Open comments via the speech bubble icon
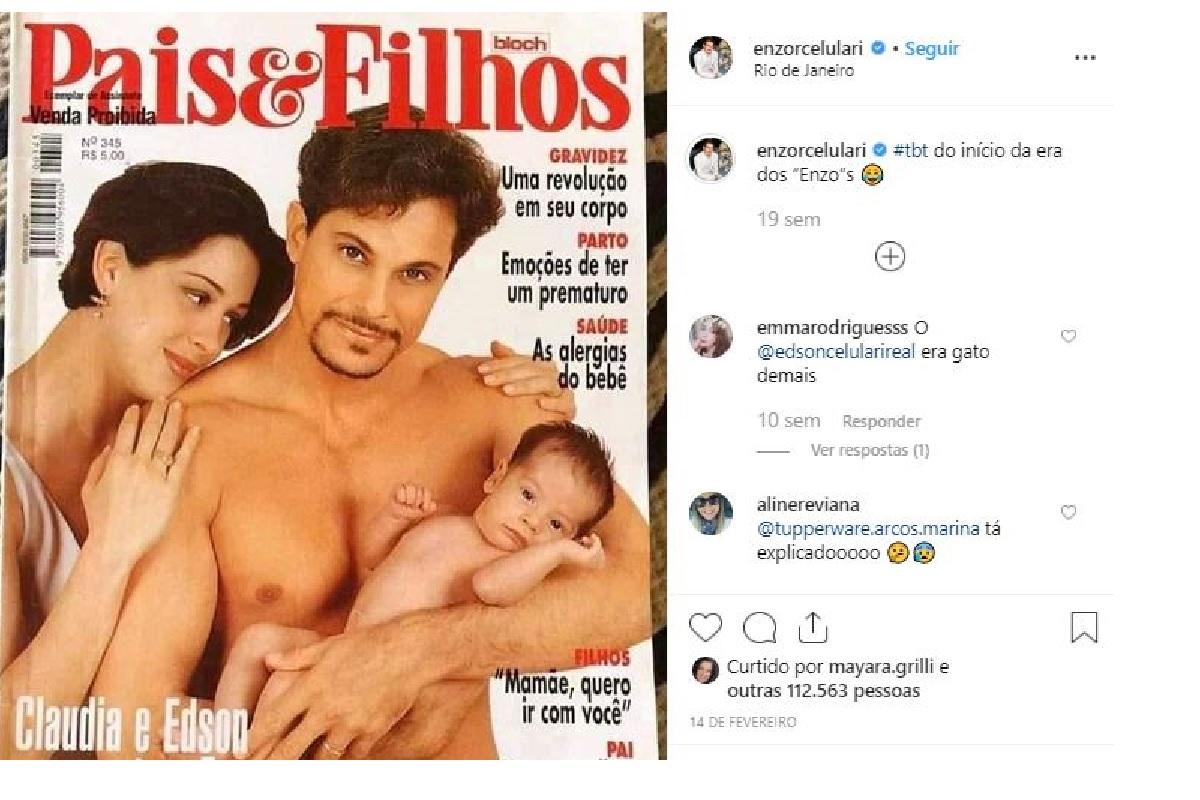The image size is (1200, 800). coord(760,628)
